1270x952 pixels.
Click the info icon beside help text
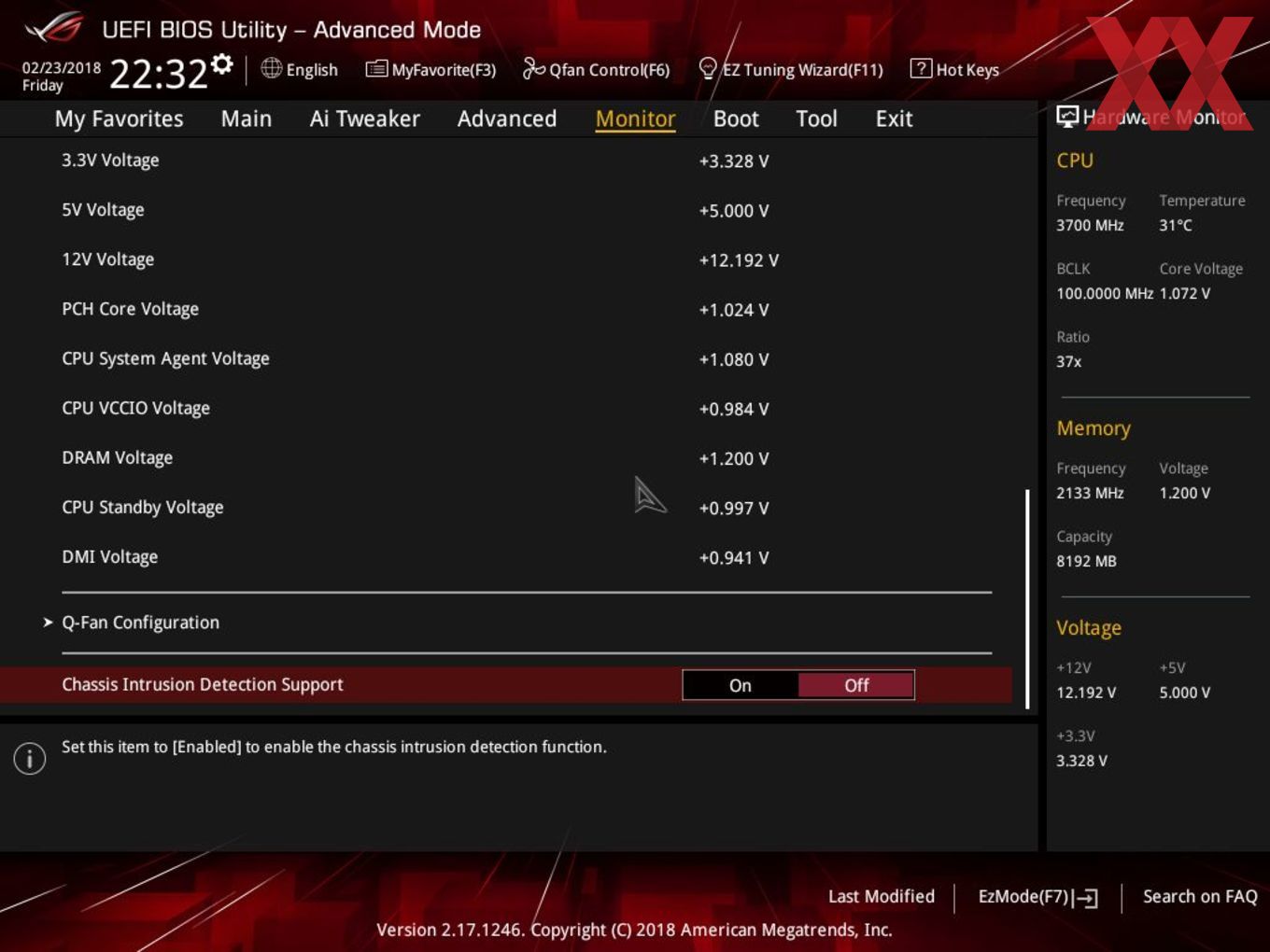pos(30,758)
